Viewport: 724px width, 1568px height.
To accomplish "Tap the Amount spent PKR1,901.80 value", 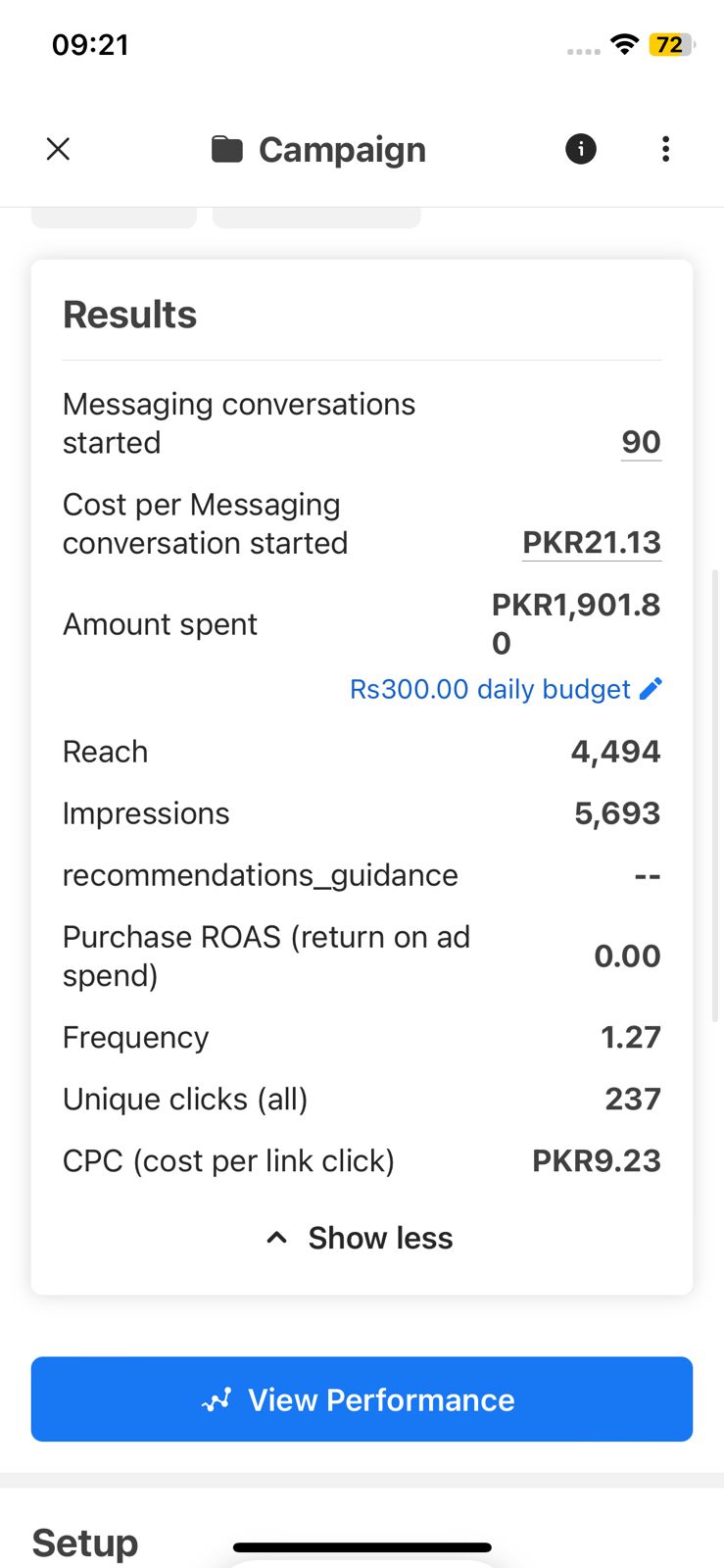I will tap(575, 623).
